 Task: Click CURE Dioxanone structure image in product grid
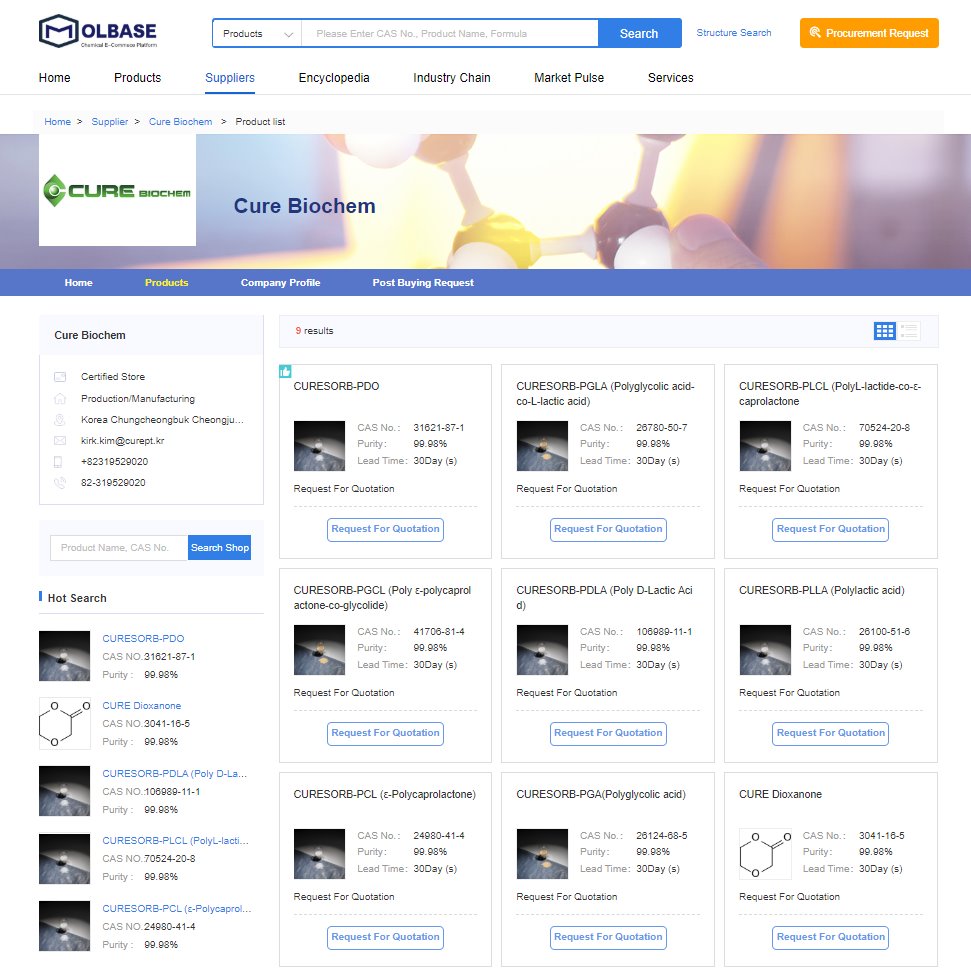[765, 854]
